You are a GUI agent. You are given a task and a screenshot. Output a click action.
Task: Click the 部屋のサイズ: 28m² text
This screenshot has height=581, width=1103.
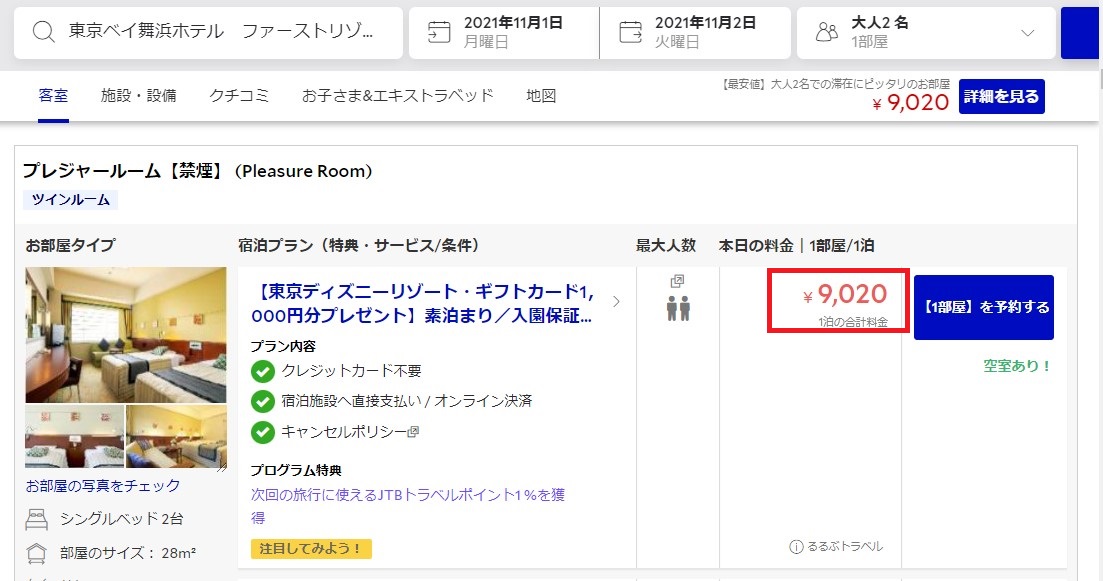pyautogui.click(x=127, y=553)
